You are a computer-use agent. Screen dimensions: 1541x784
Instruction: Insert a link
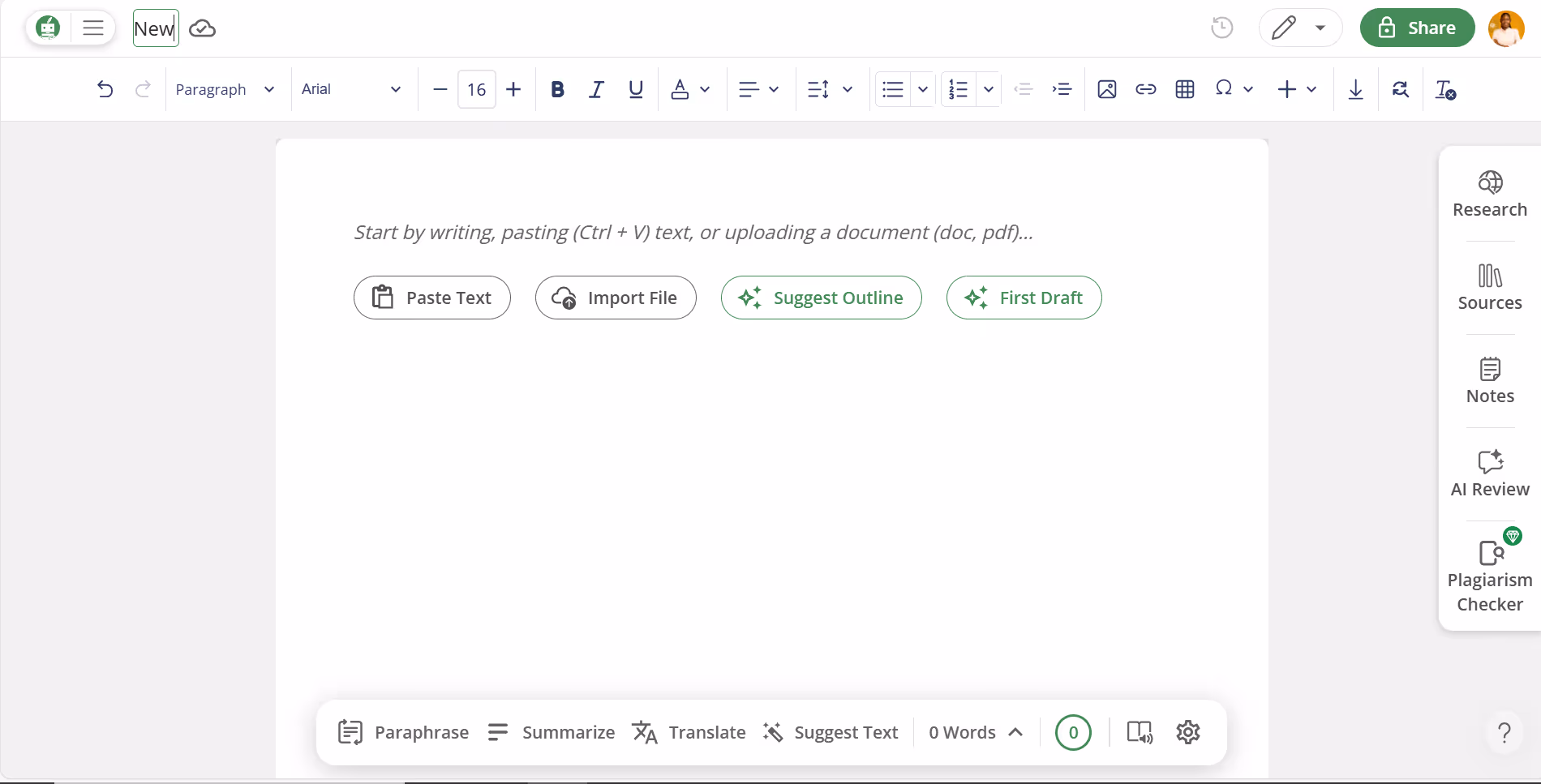click(x=1145, y=89)
